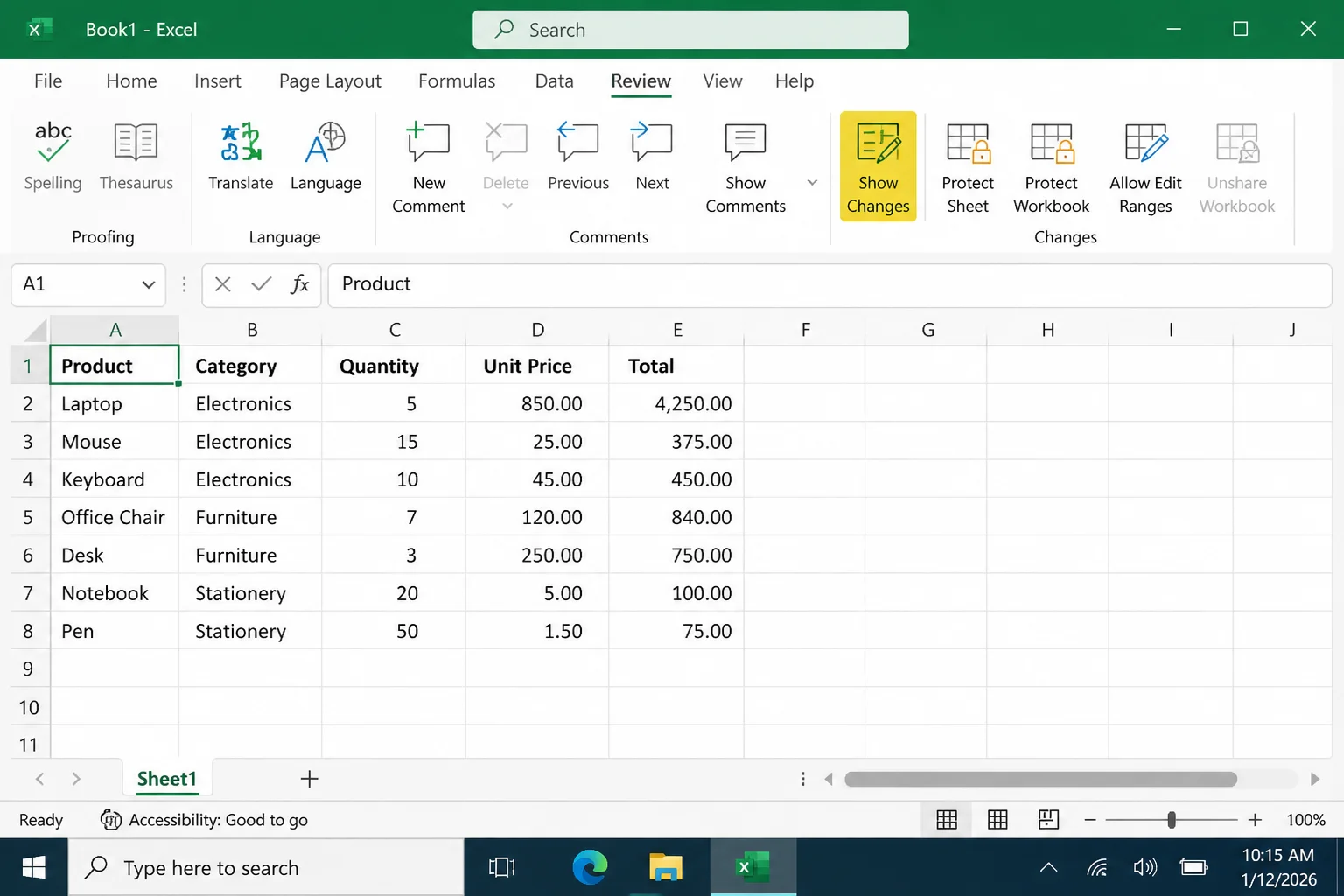Launch Microsoft Edge from taskbar

point(590,868)
